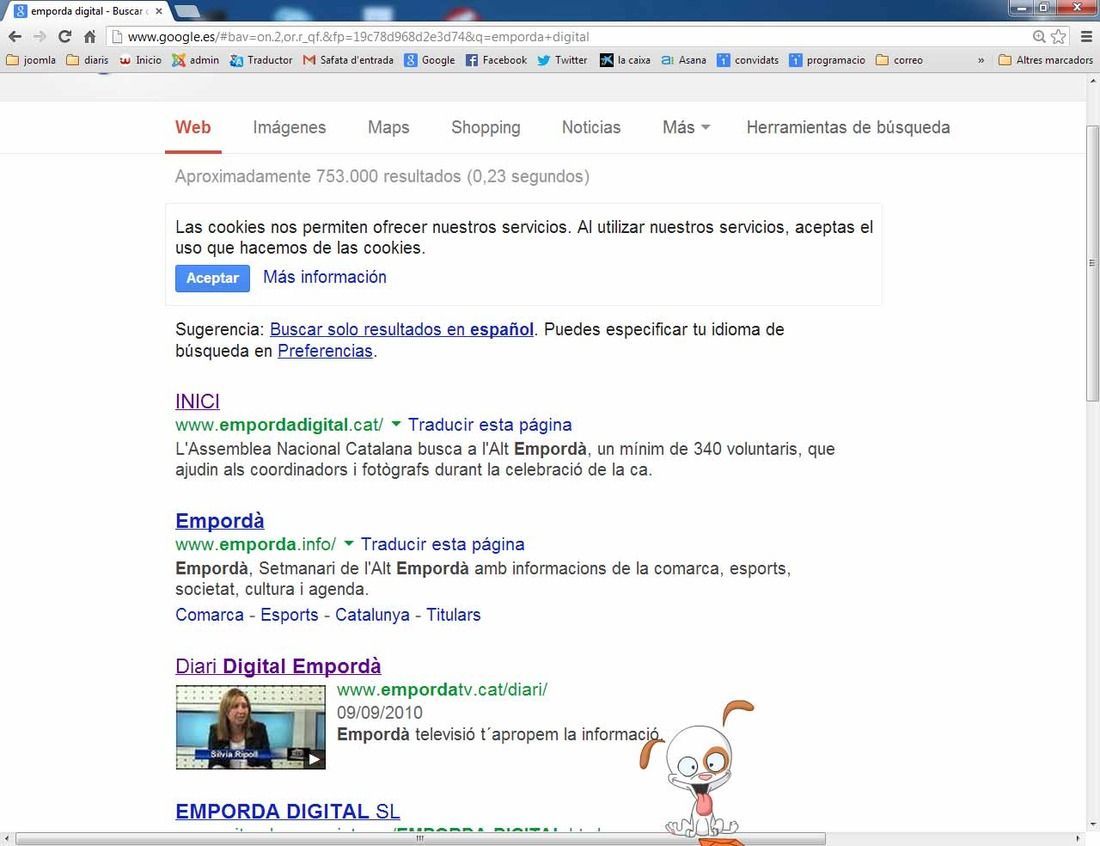Switch to the Imágenes tab
Image resolution: width=1100 pixels, height=846 pixels.
[x=289, y=127]
